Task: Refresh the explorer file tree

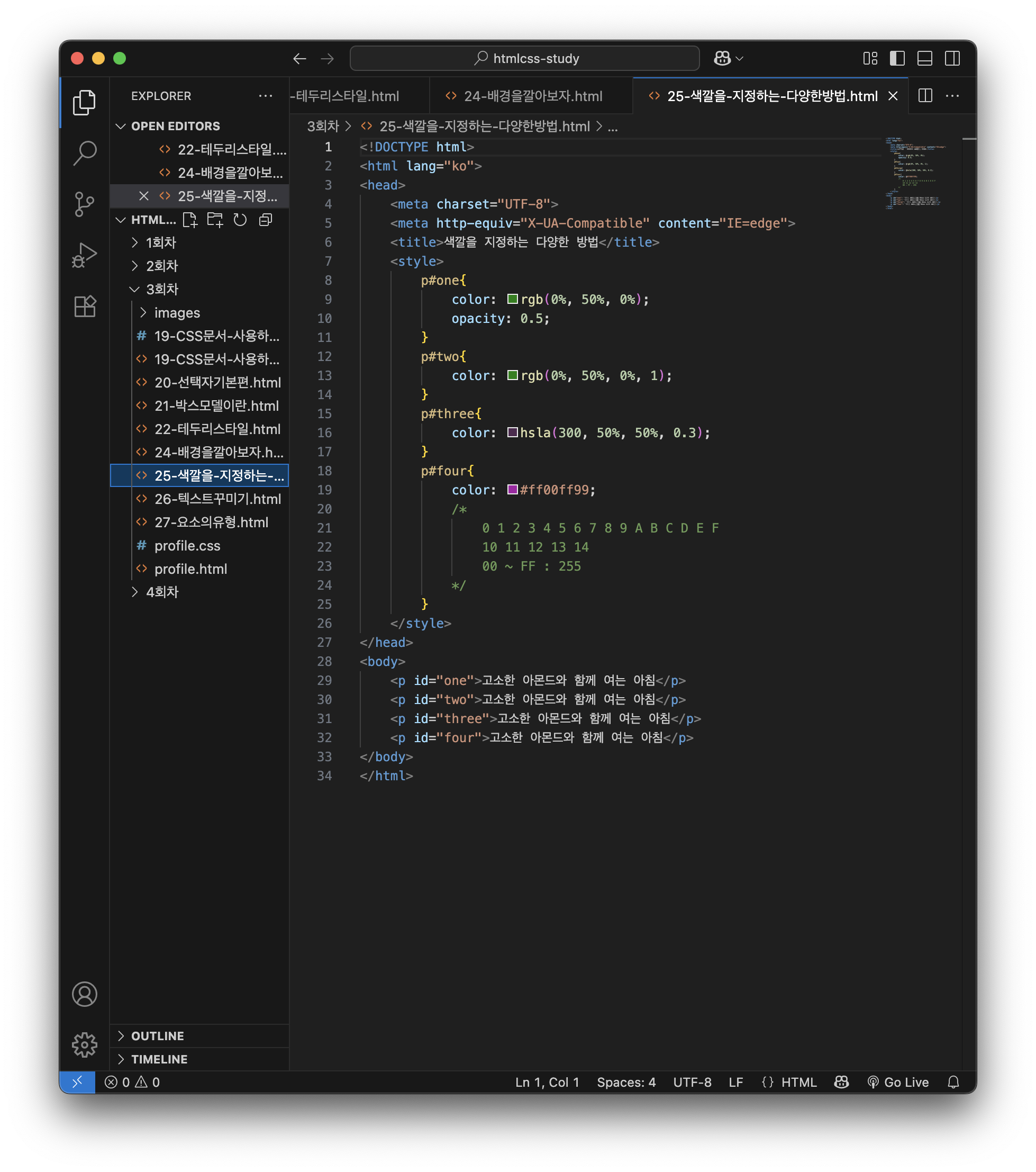Action: [240, 220]
